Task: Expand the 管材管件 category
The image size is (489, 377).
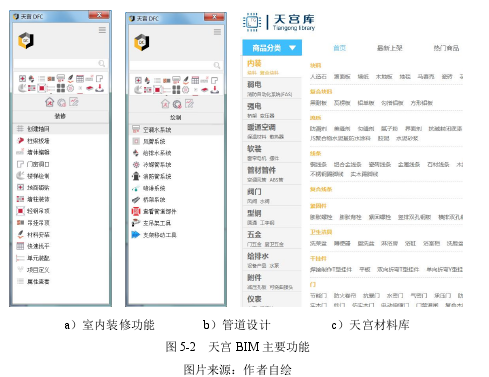Action: click(272, 174)
